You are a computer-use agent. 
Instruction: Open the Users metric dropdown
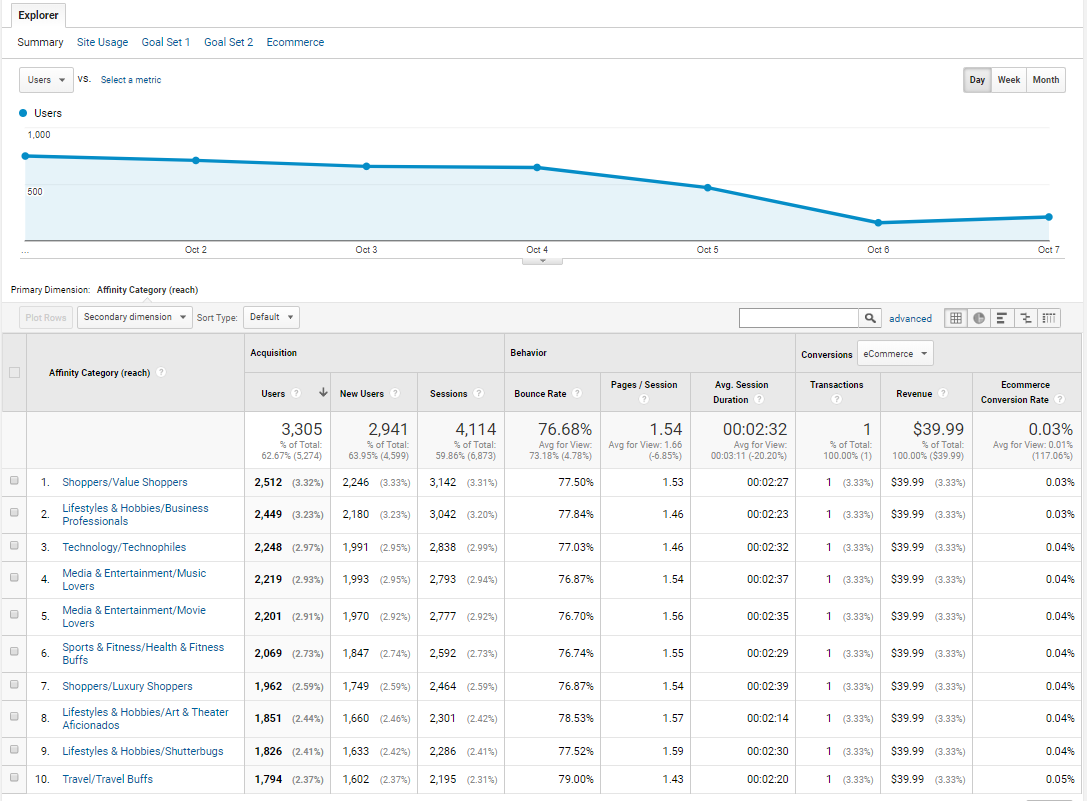[x=46, y=80]
